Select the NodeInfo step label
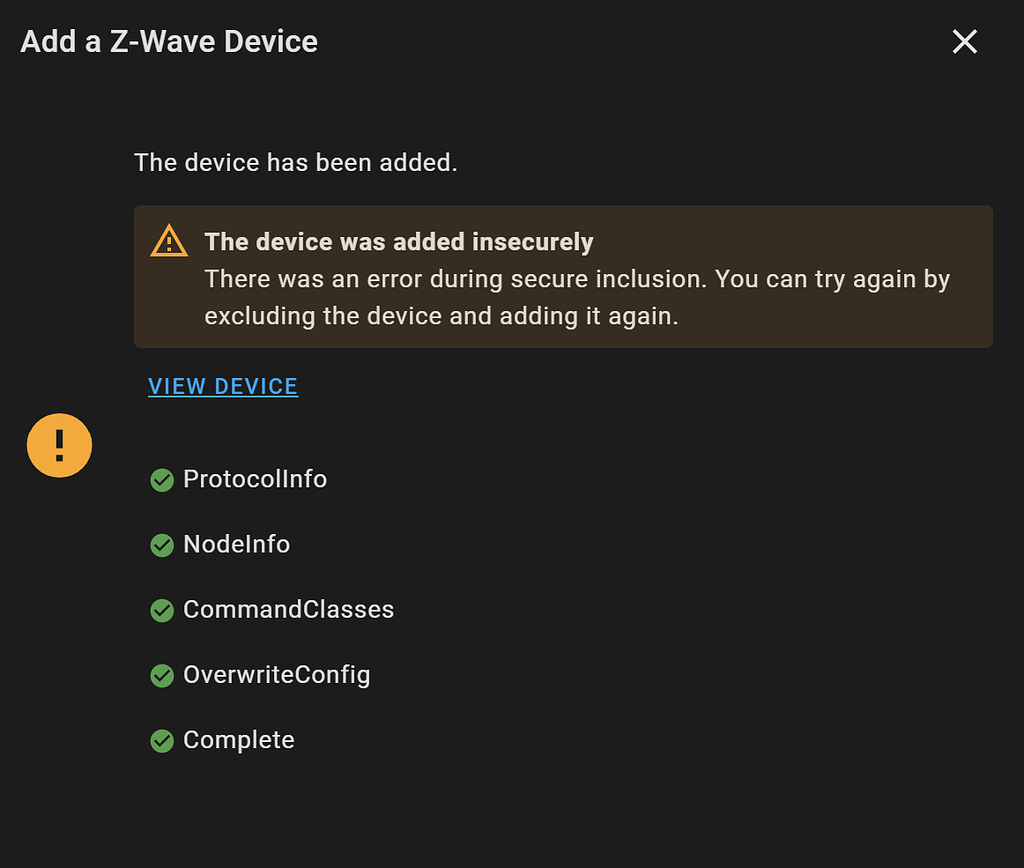Viewport: 1024px width, 868px height. tap(236, 545)
